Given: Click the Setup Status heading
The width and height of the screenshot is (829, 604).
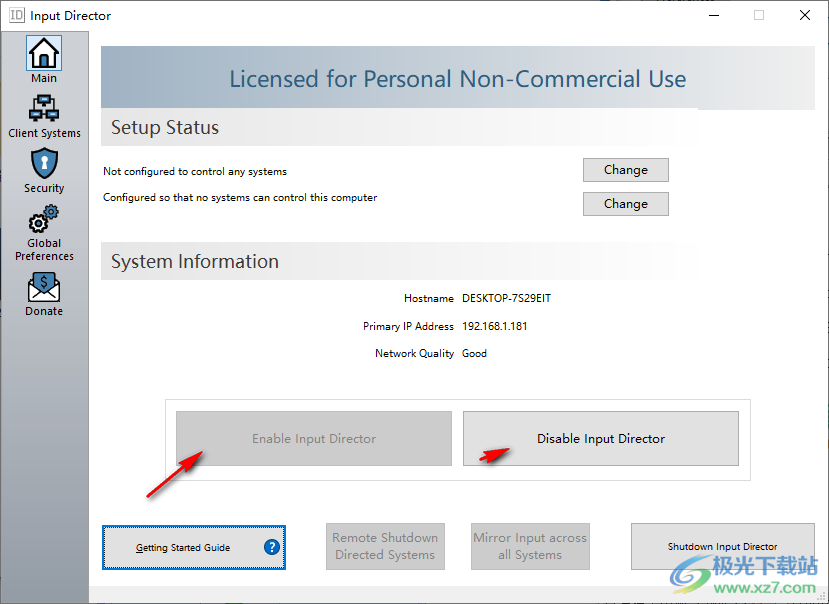Looking at the screenshot, I should tap(164, 127).
